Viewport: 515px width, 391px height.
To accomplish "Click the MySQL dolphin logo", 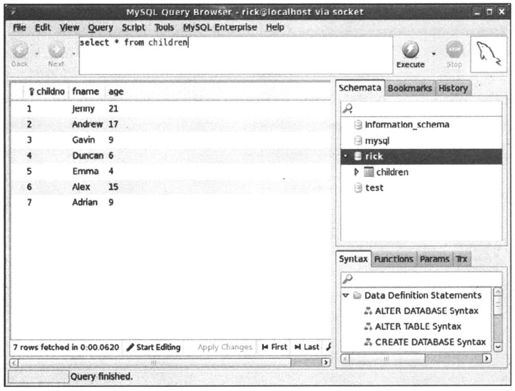I will [488, 54].
